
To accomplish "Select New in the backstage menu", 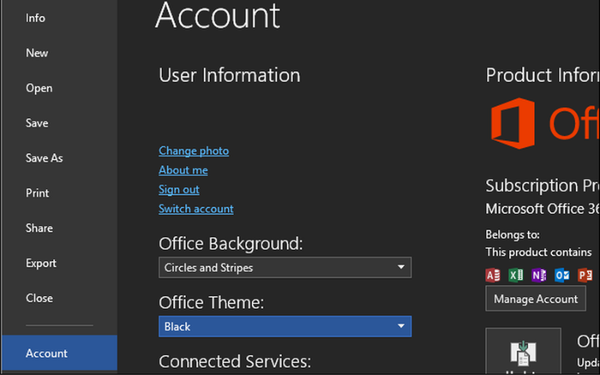I will tap(37, 53).
